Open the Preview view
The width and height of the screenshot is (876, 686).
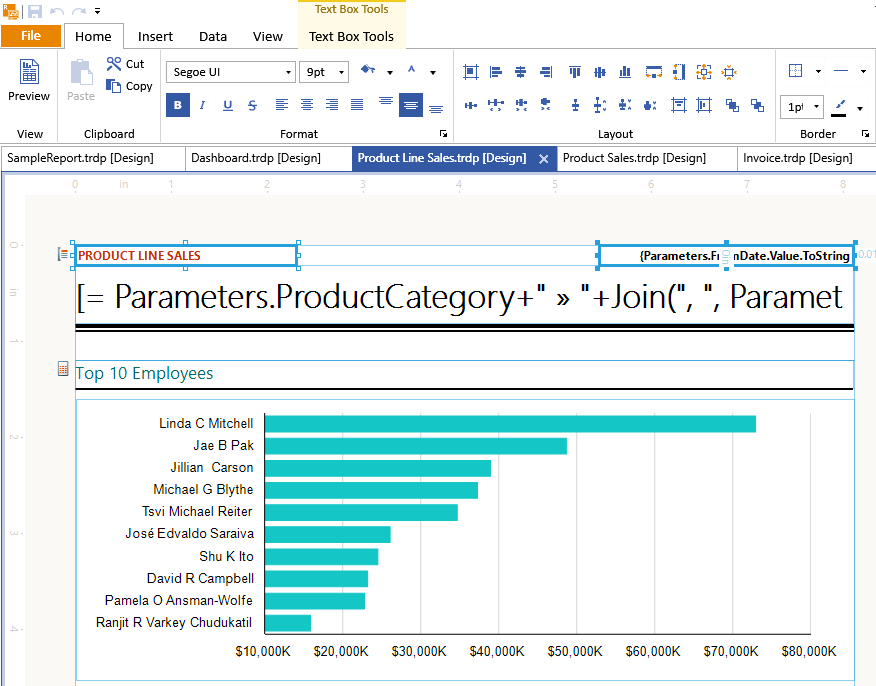coord(29,80)
